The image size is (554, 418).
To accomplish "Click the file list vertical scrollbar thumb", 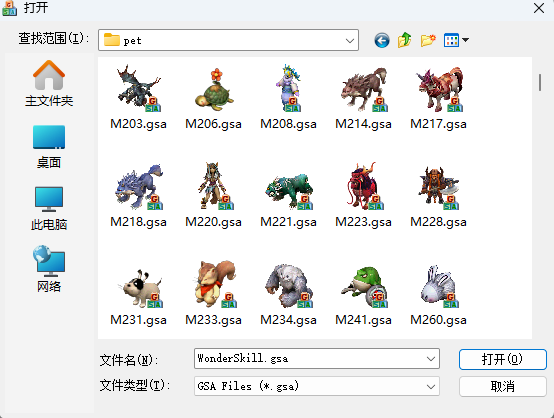I will click(x=540, y=82).
